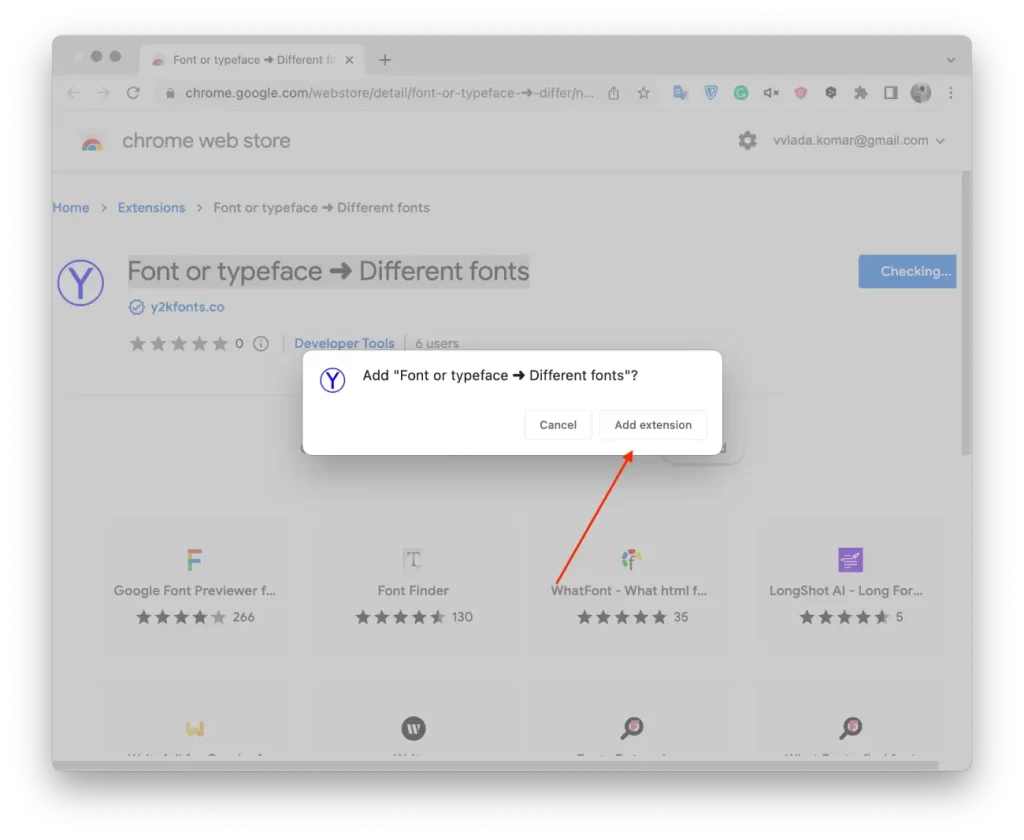Click the address bar URL

click(x=389, y=93)
